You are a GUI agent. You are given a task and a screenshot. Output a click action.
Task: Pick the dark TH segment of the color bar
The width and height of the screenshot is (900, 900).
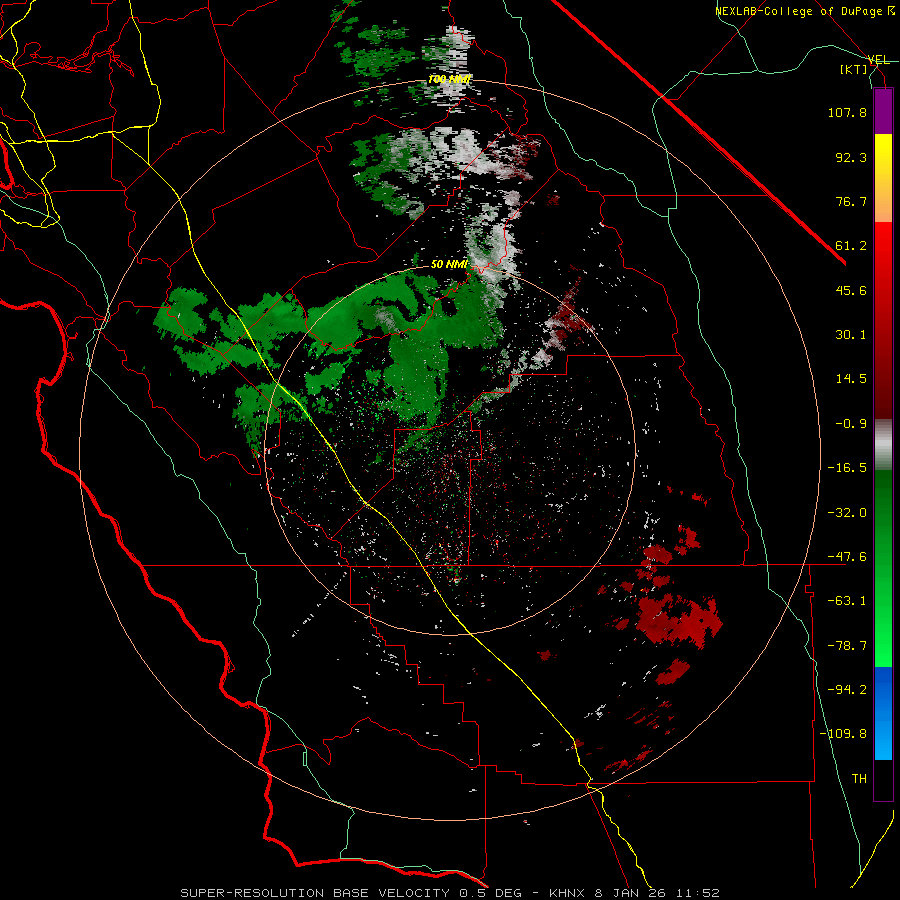(883, 779)
